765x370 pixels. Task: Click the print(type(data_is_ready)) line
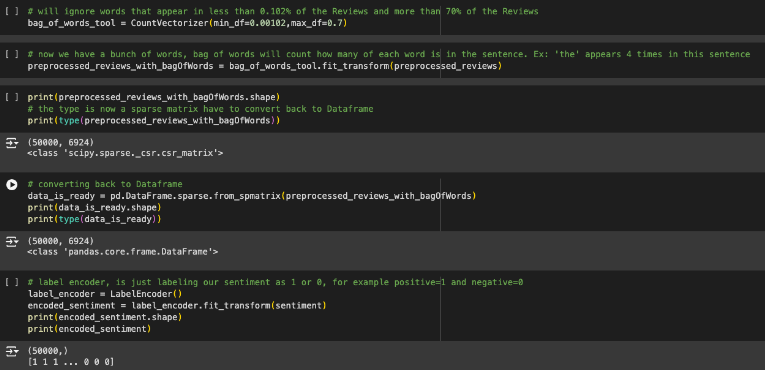(94, 219)
